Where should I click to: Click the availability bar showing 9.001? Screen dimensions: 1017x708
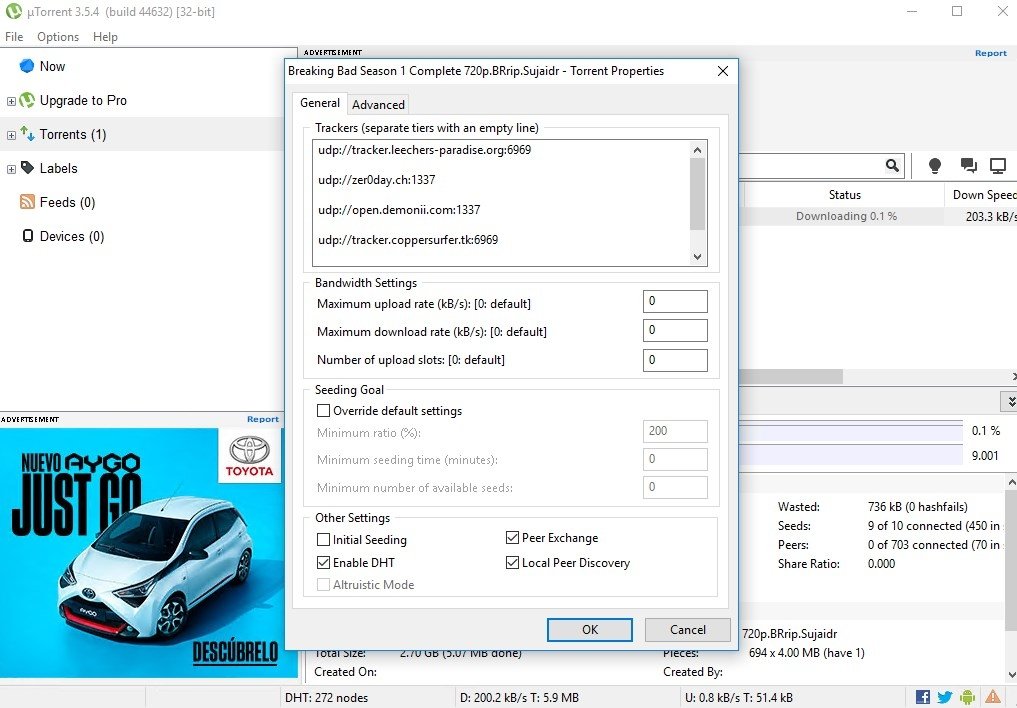(851, 456)
